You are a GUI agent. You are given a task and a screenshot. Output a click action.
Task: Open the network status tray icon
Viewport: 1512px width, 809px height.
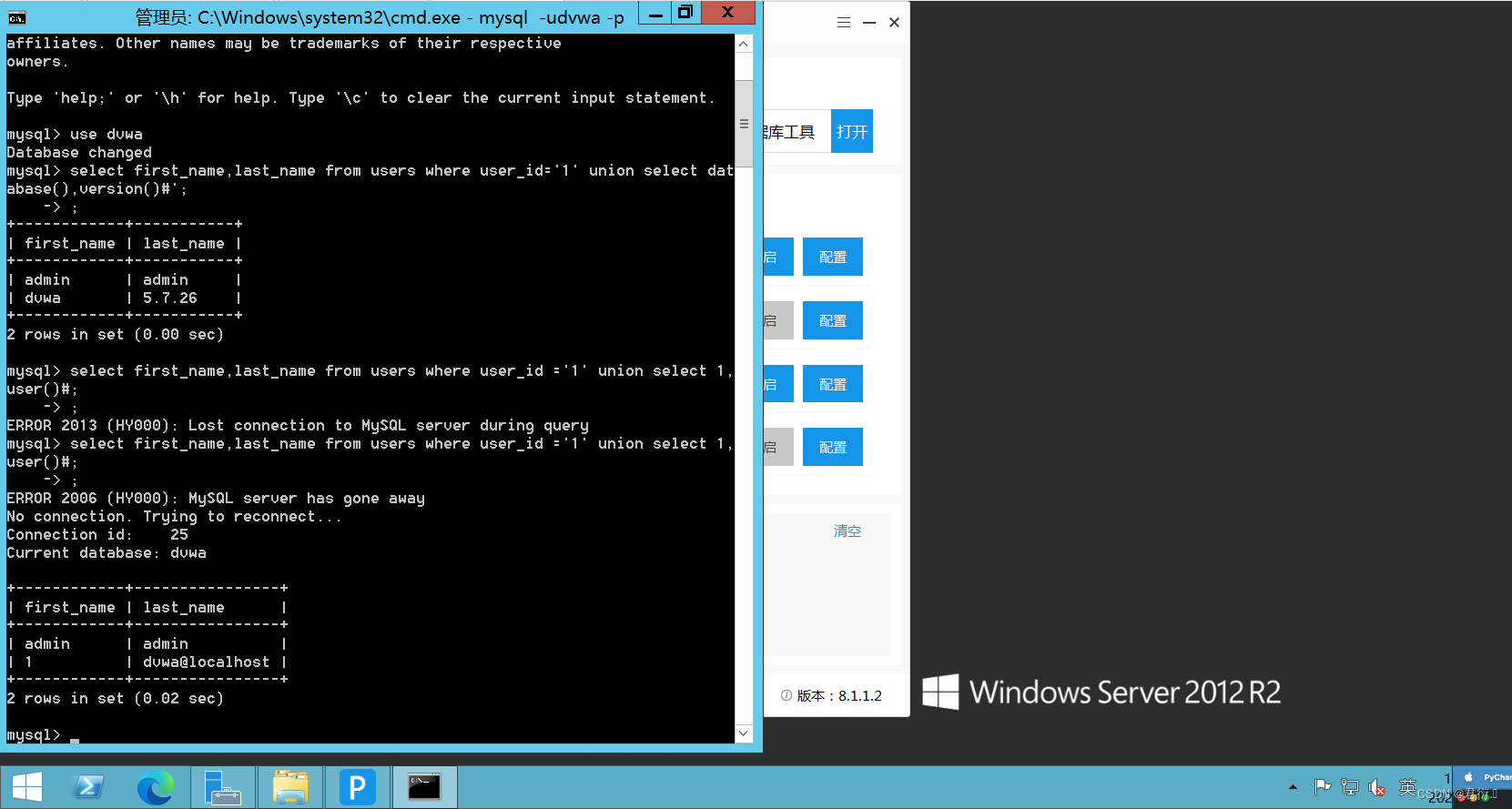click(x=1350, y=787)
